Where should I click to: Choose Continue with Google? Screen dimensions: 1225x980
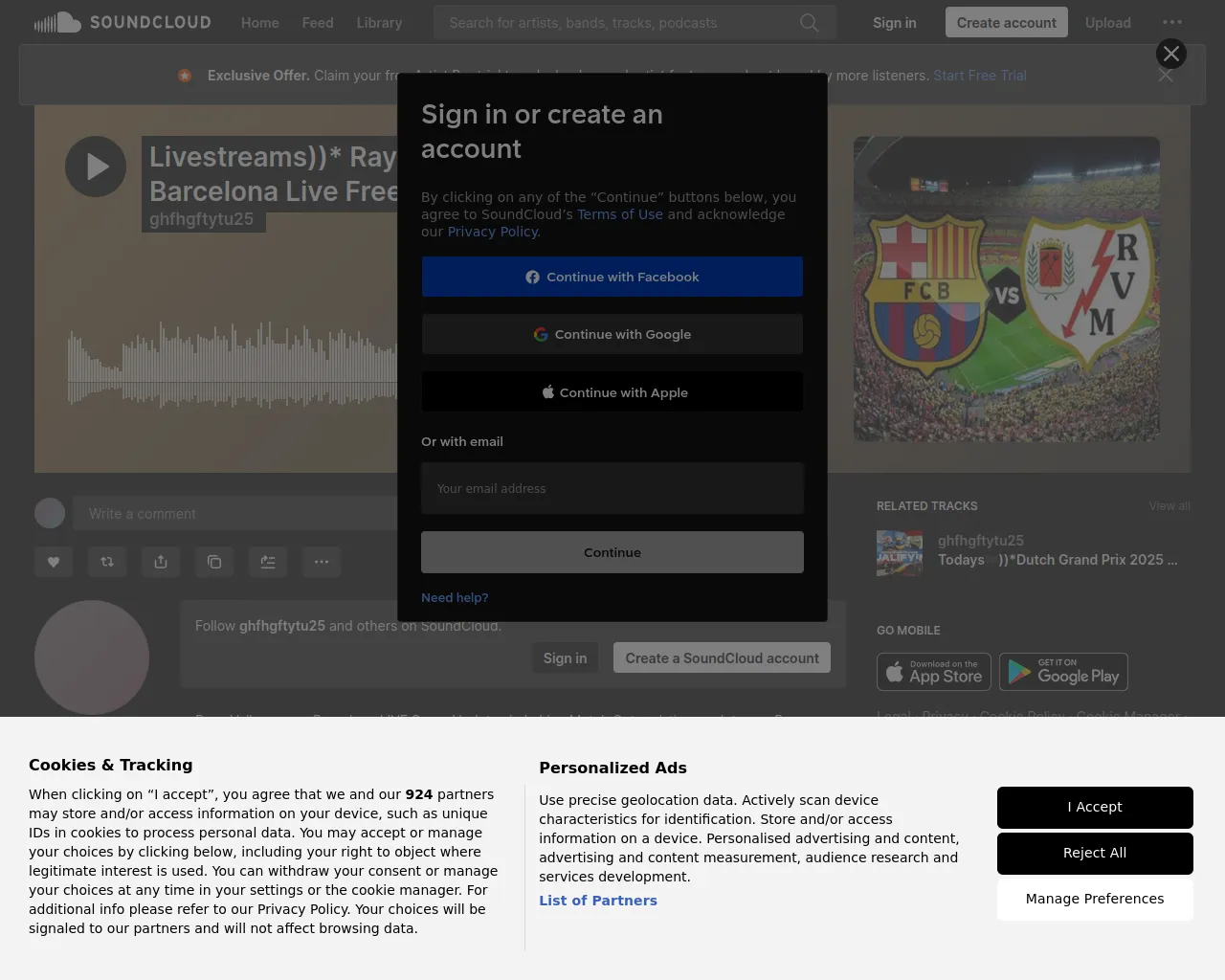(612, 334)
